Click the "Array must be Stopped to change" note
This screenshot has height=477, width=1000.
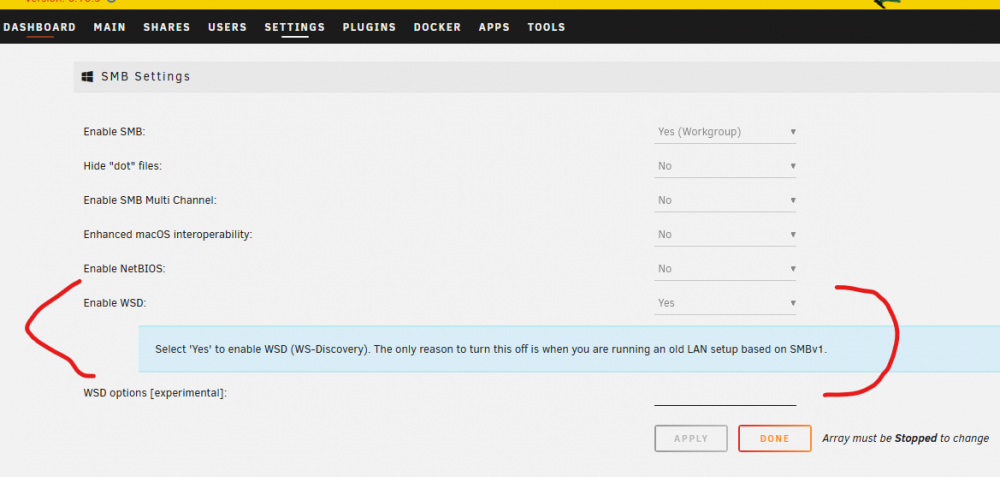point(906,439)
